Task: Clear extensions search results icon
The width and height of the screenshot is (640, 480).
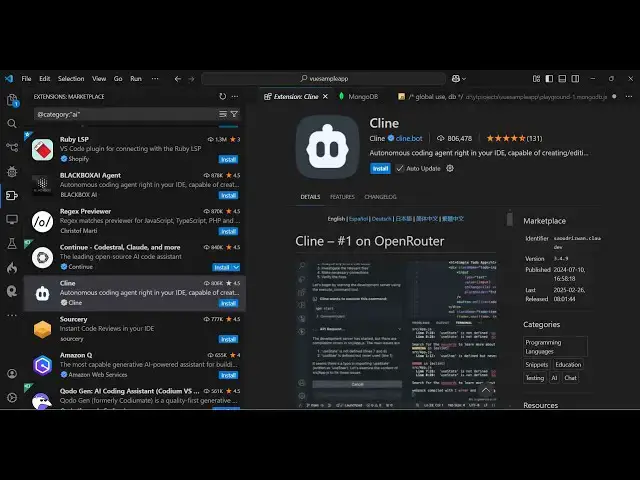Action: point(223,114)
